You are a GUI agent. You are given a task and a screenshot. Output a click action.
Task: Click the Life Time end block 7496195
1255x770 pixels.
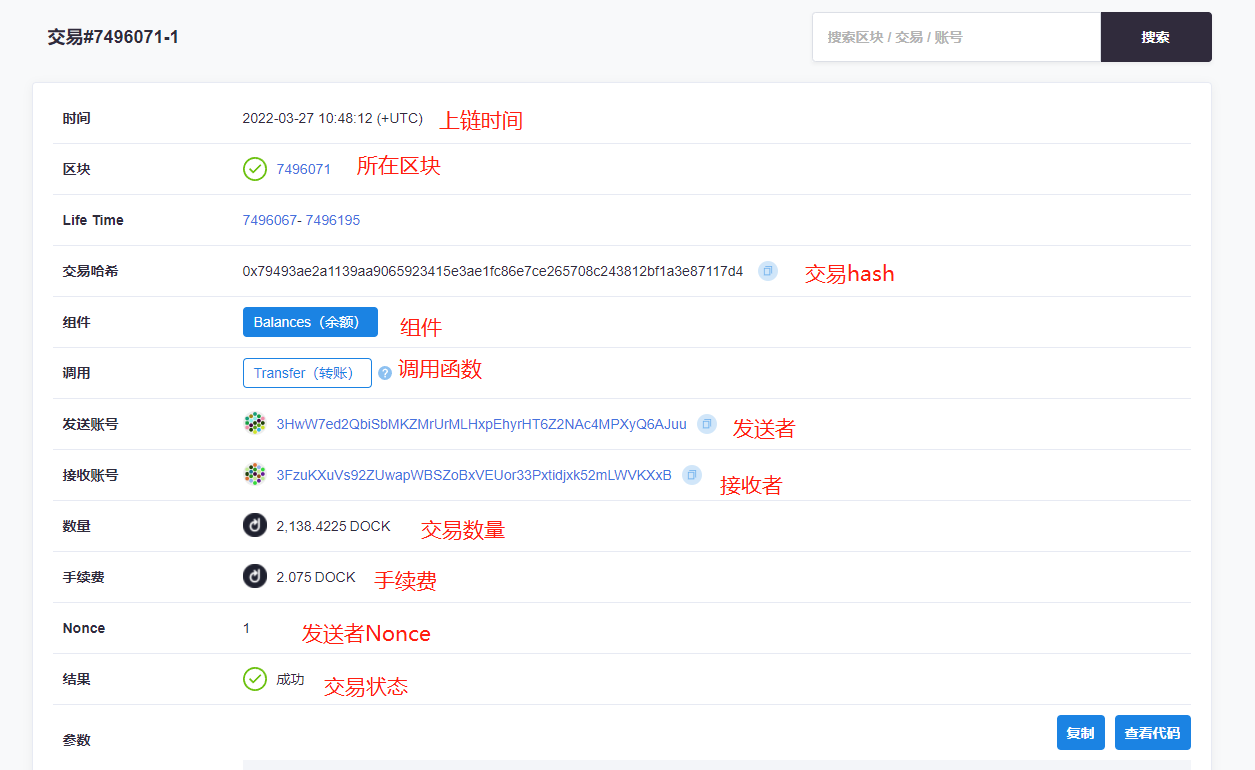333,220
